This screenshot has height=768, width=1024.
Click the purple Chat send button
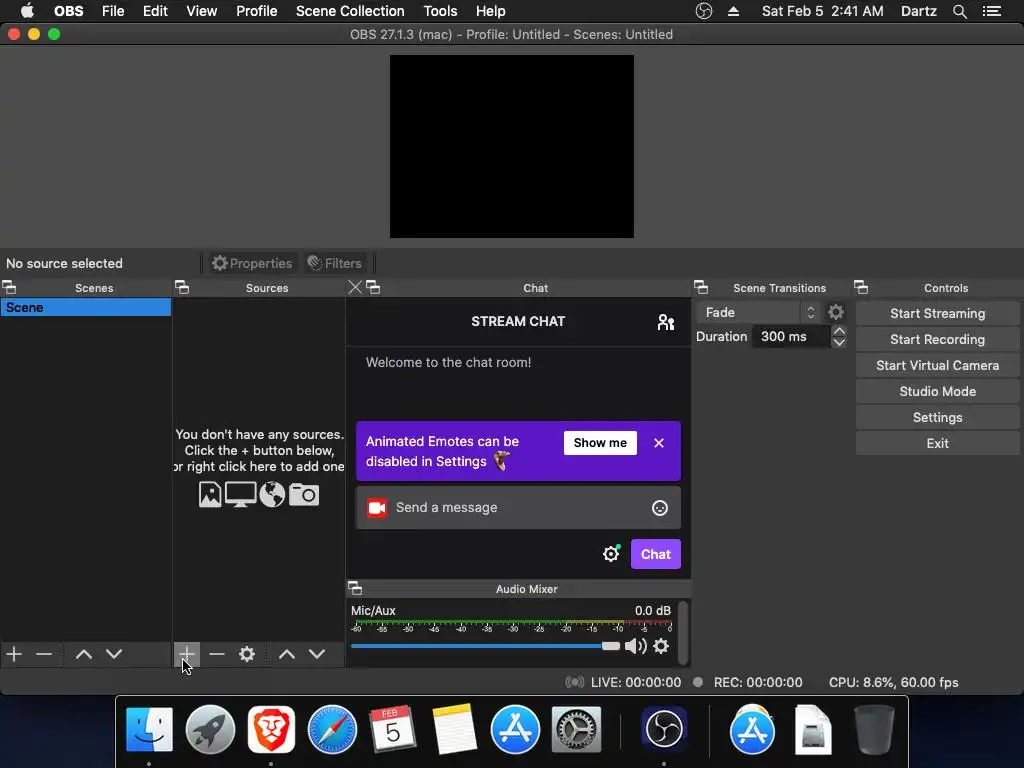(656, 554)
